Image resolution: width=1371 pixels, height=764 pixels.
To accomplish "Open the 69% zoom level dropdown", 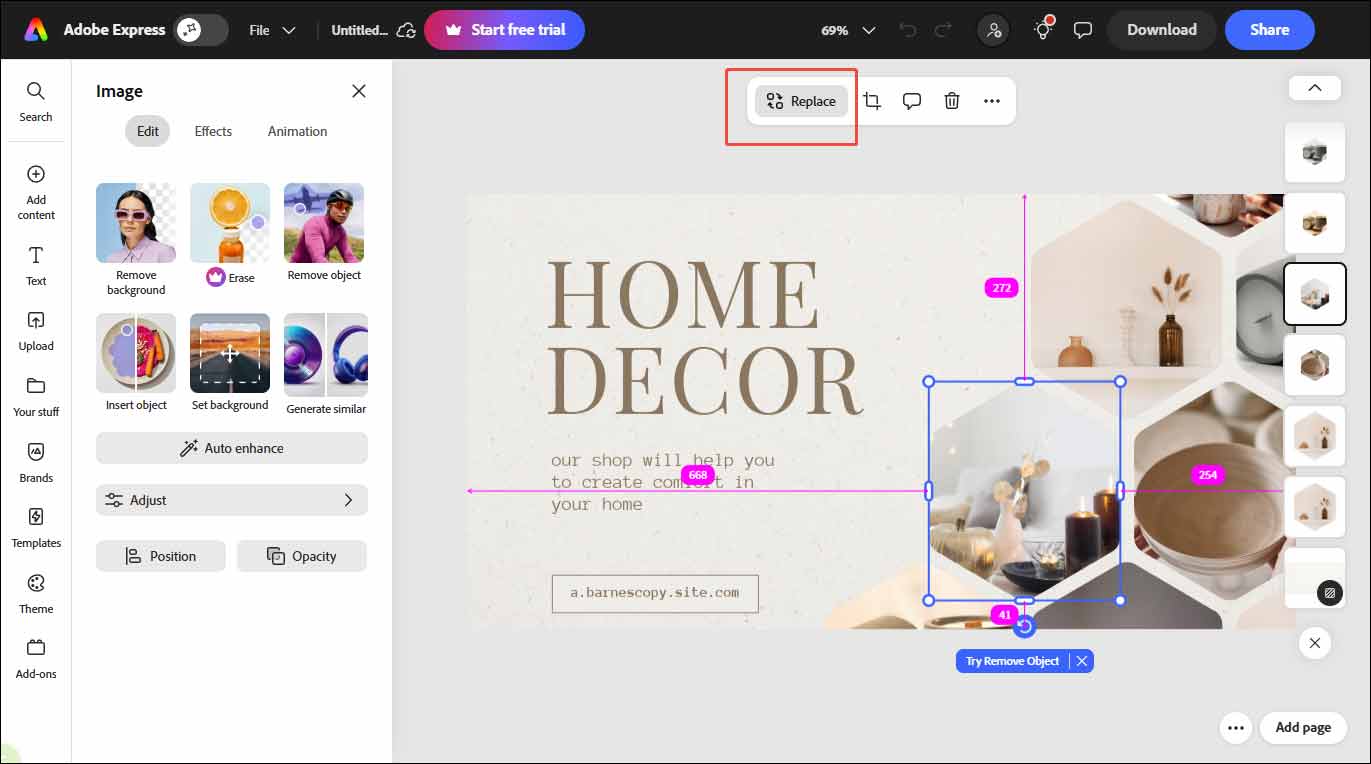I will point(846,30).
